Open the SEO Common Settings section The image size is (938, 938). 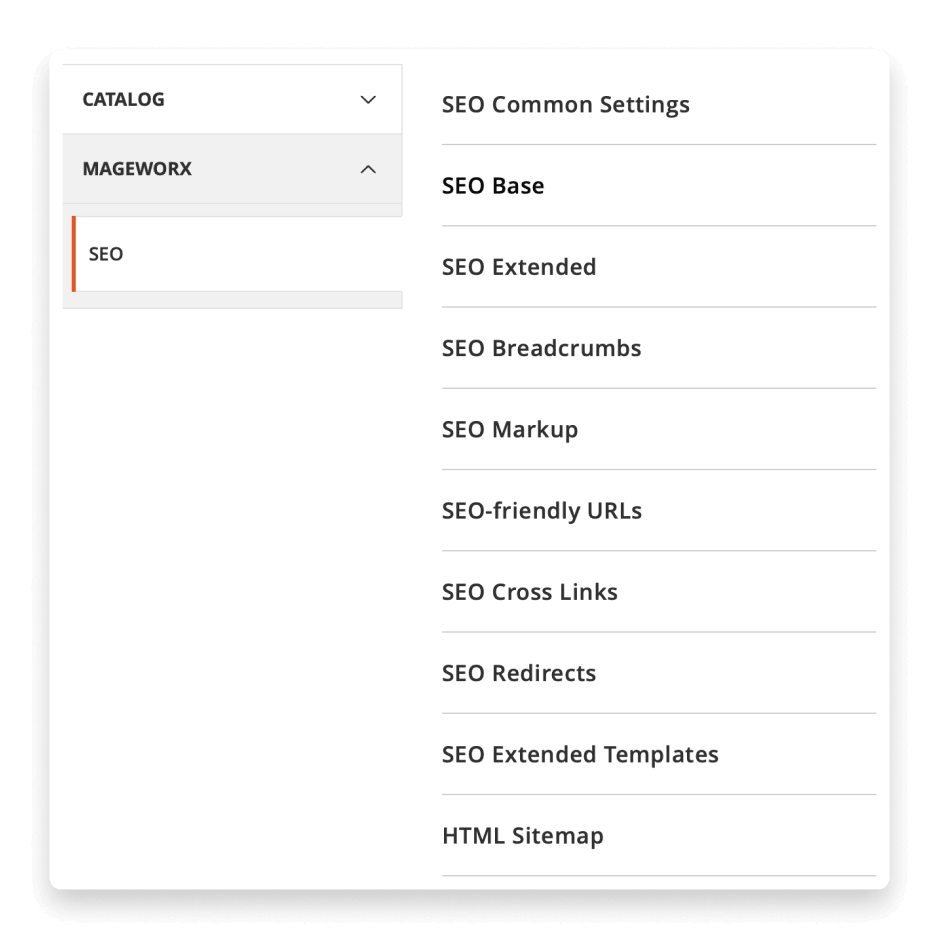[x=565, y=104]
